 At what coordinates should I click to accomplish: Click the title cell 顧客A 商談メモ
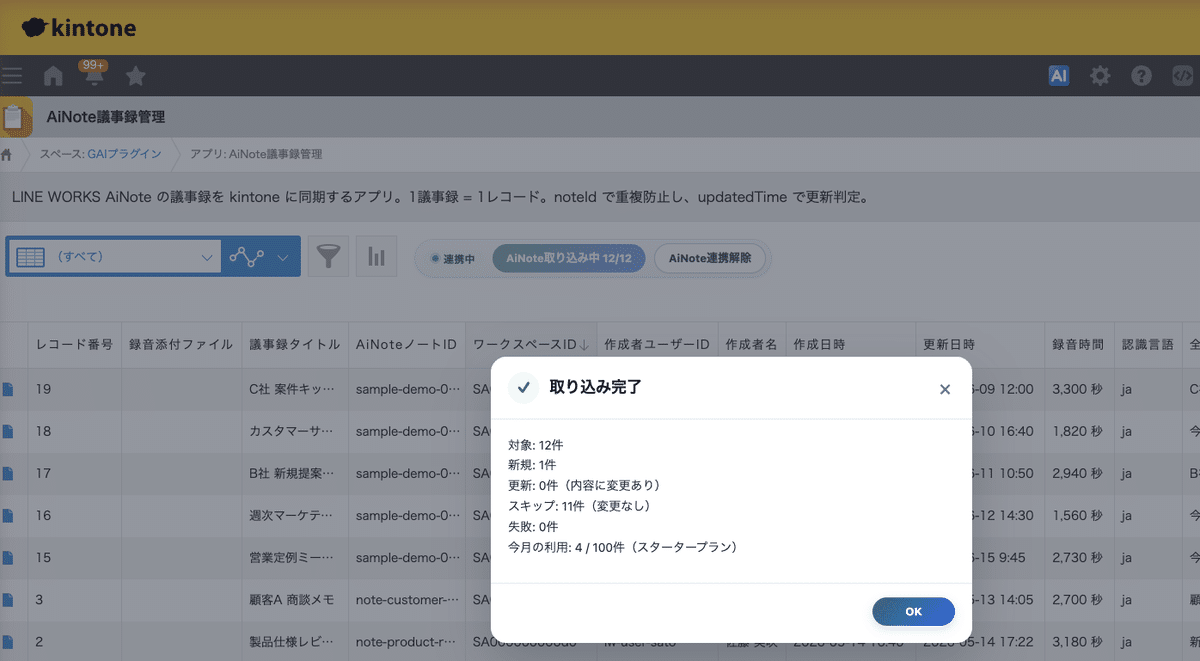point(294,600)
